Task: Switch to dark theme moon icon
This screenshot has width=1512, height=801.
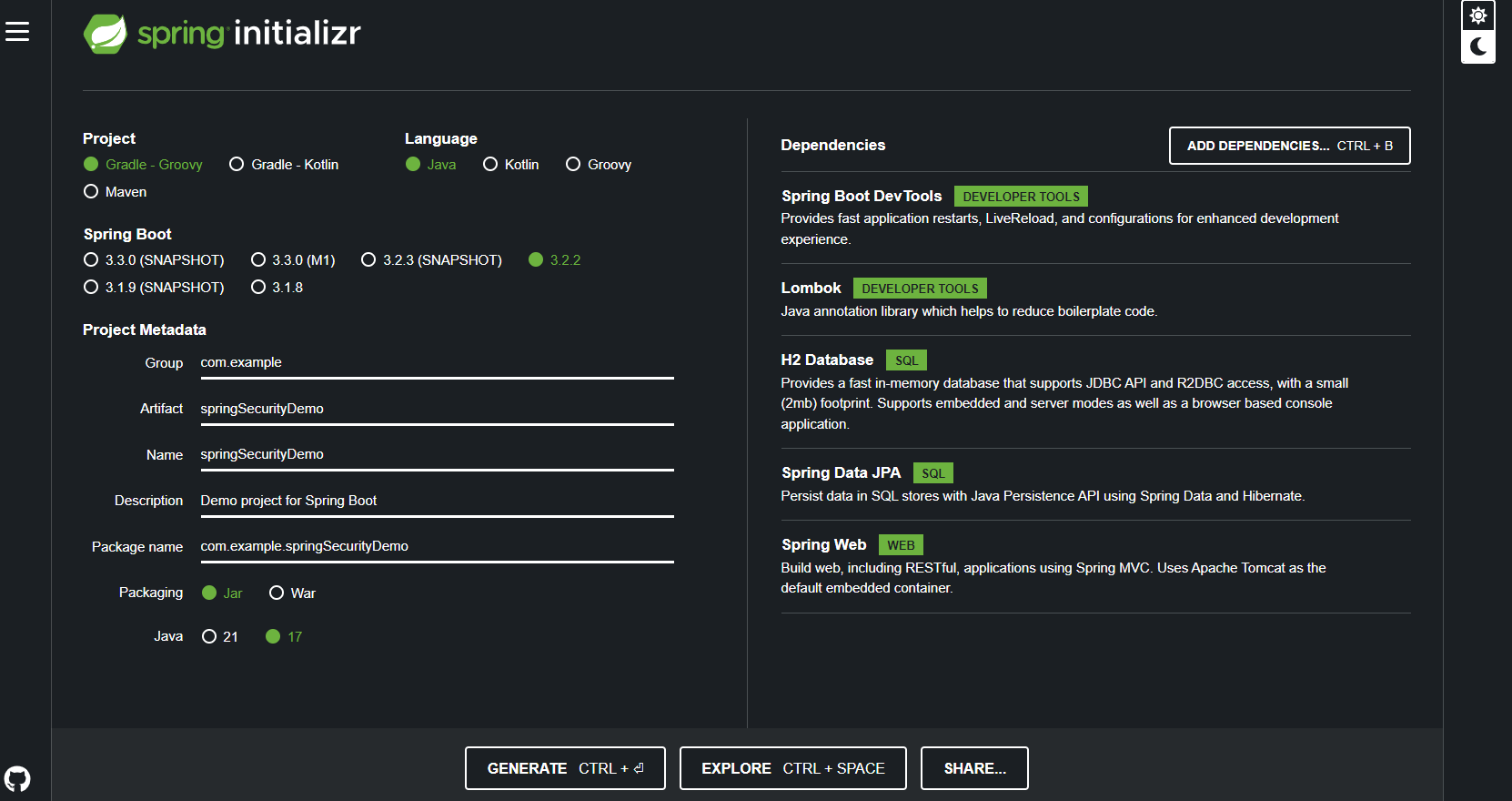Action: [1478, 46]
